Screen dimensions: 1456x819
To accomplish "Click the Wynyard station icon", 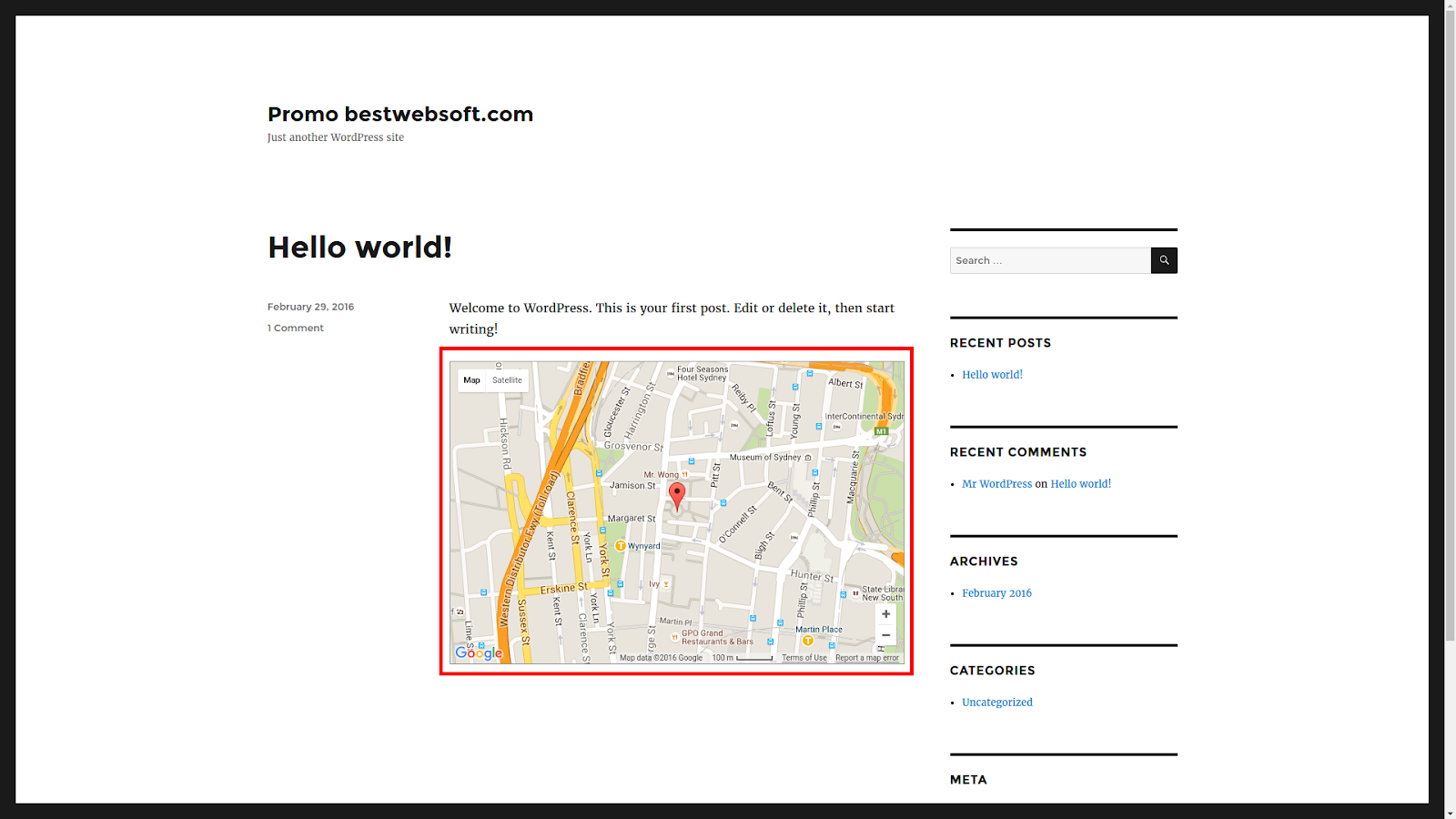I will [x=621, y=546].
